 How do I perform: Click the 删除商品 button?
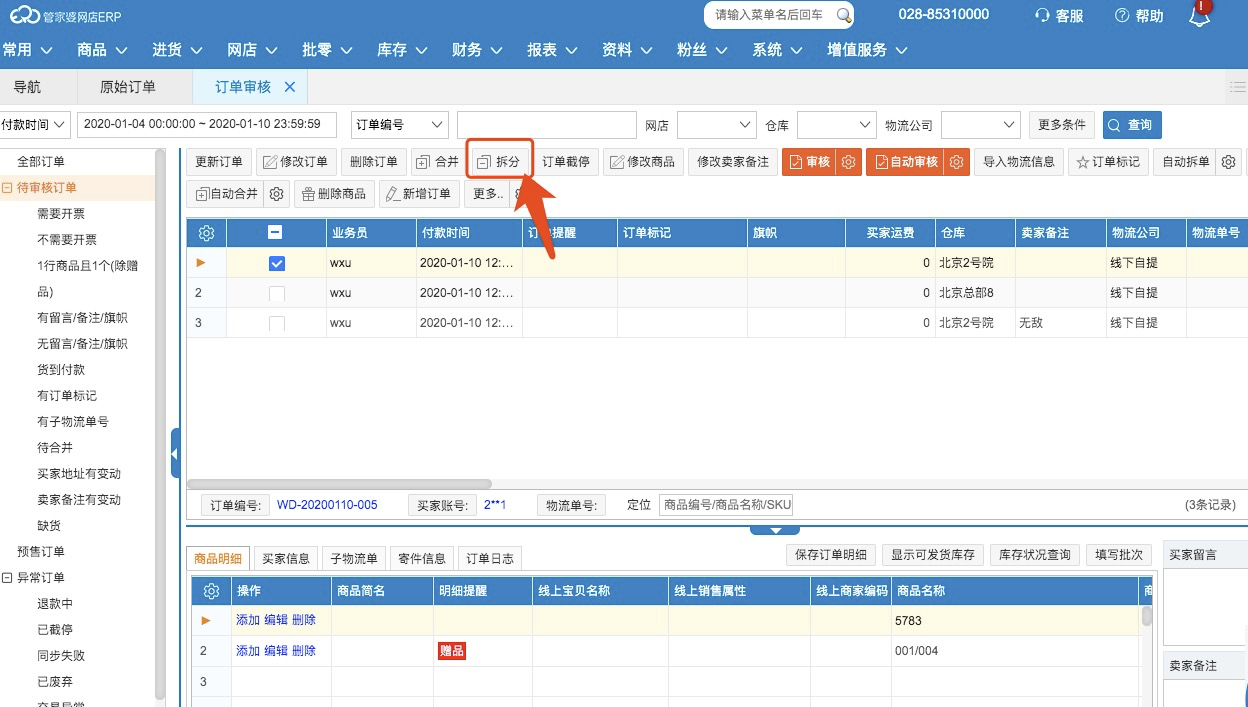[334, 194]
